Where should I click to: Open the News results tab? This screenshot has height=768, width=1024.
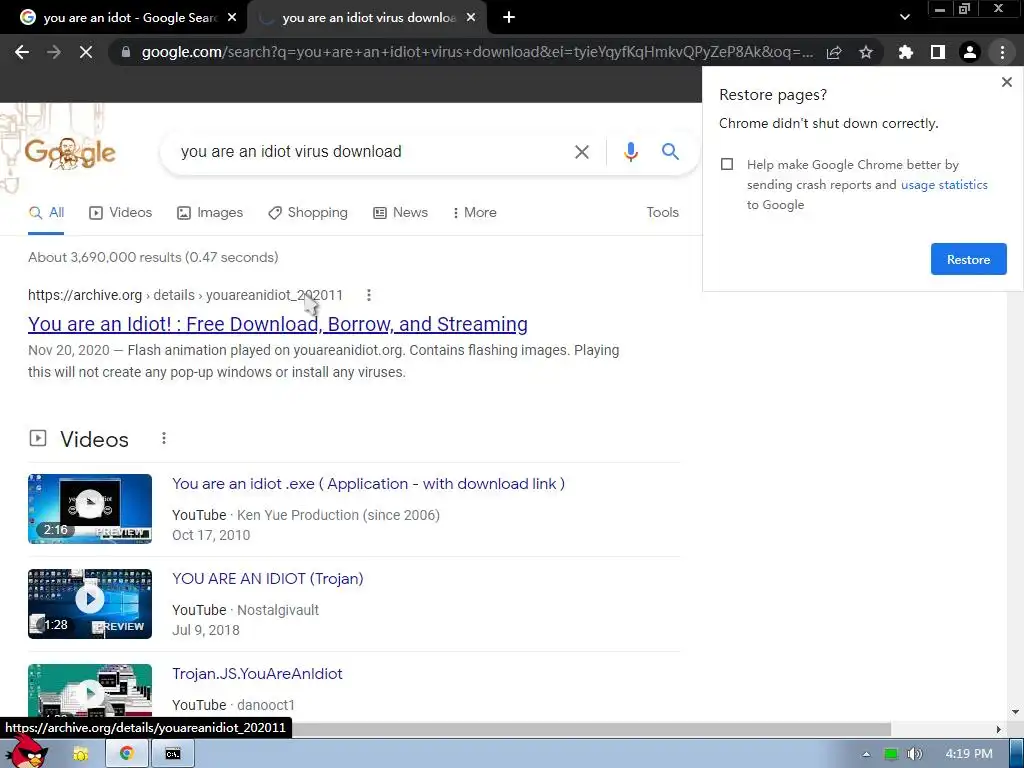click(400, 213)
